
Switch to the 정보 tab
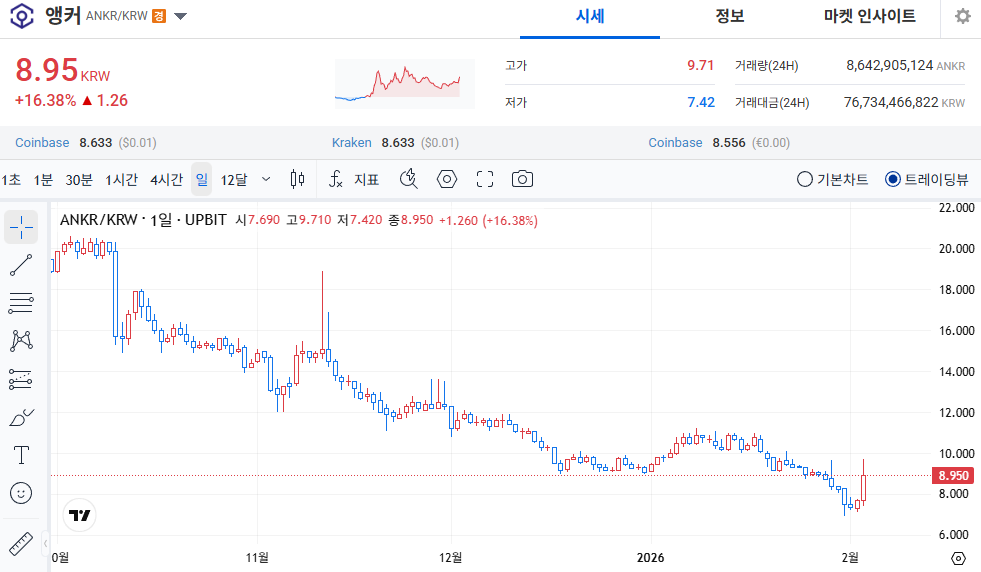coord(730,16)
